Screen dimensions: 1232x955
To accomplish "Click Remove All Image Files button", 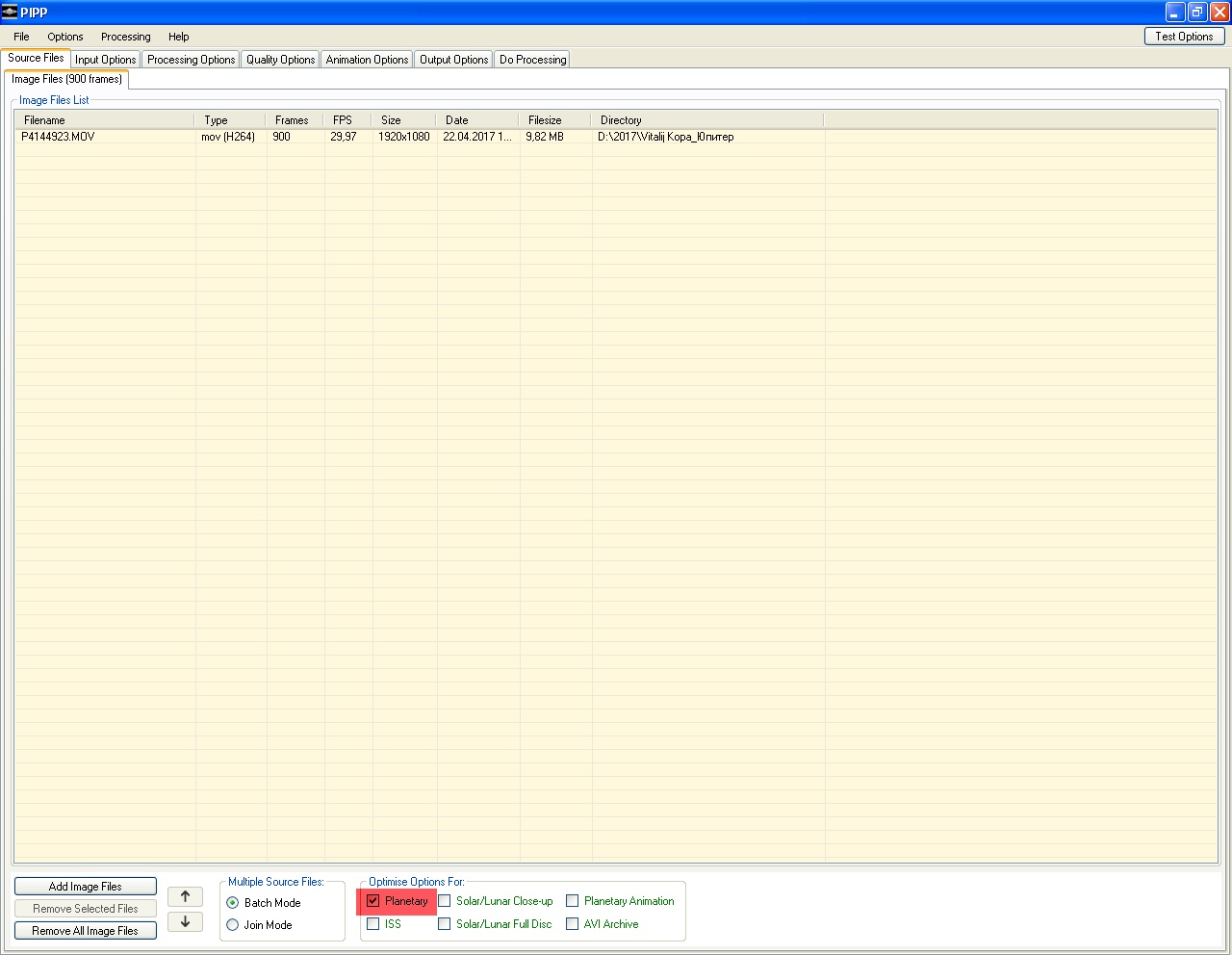I will [85, 931].
